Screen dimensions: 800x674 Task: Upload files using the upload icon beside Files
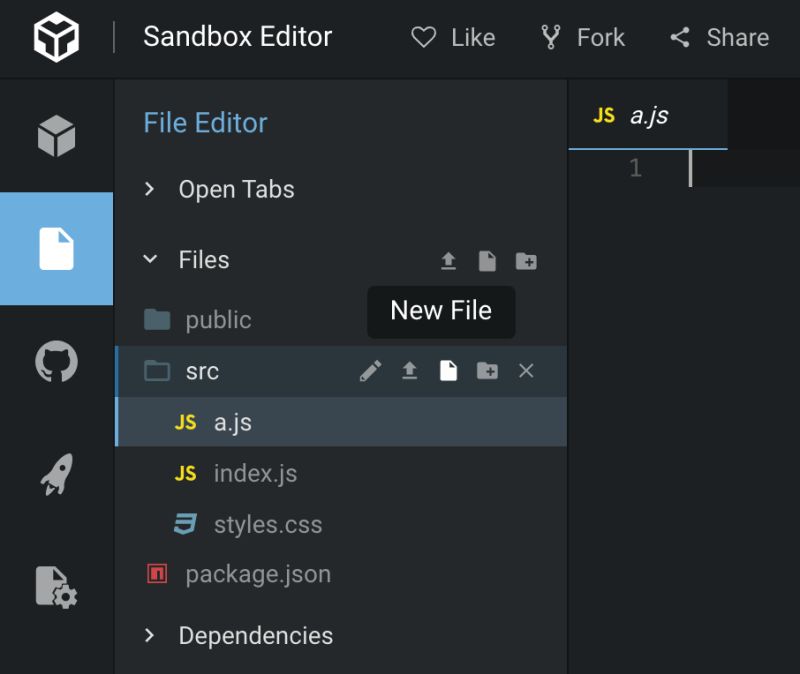(x=449, y=260)
